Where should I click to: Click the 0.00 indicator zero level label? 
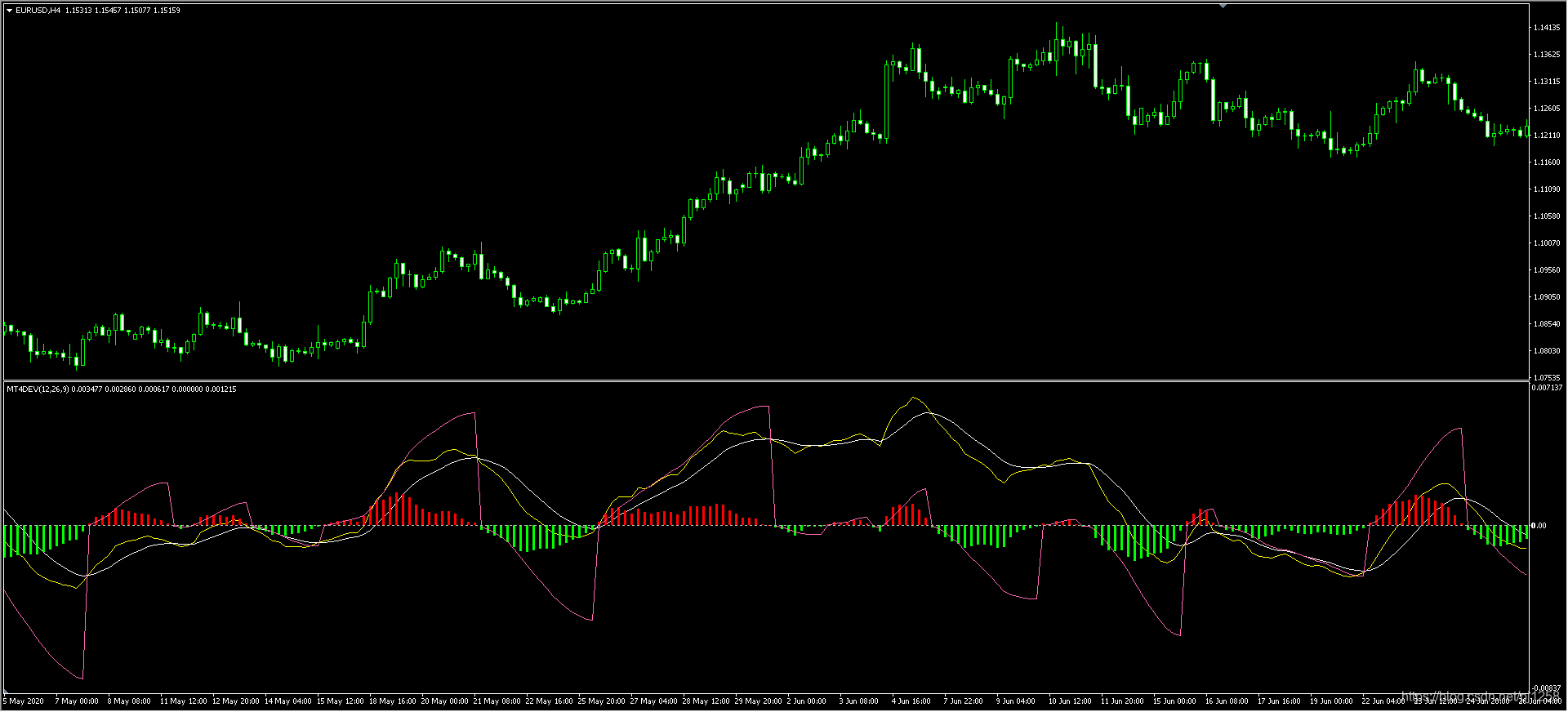tap(1539, 526)
